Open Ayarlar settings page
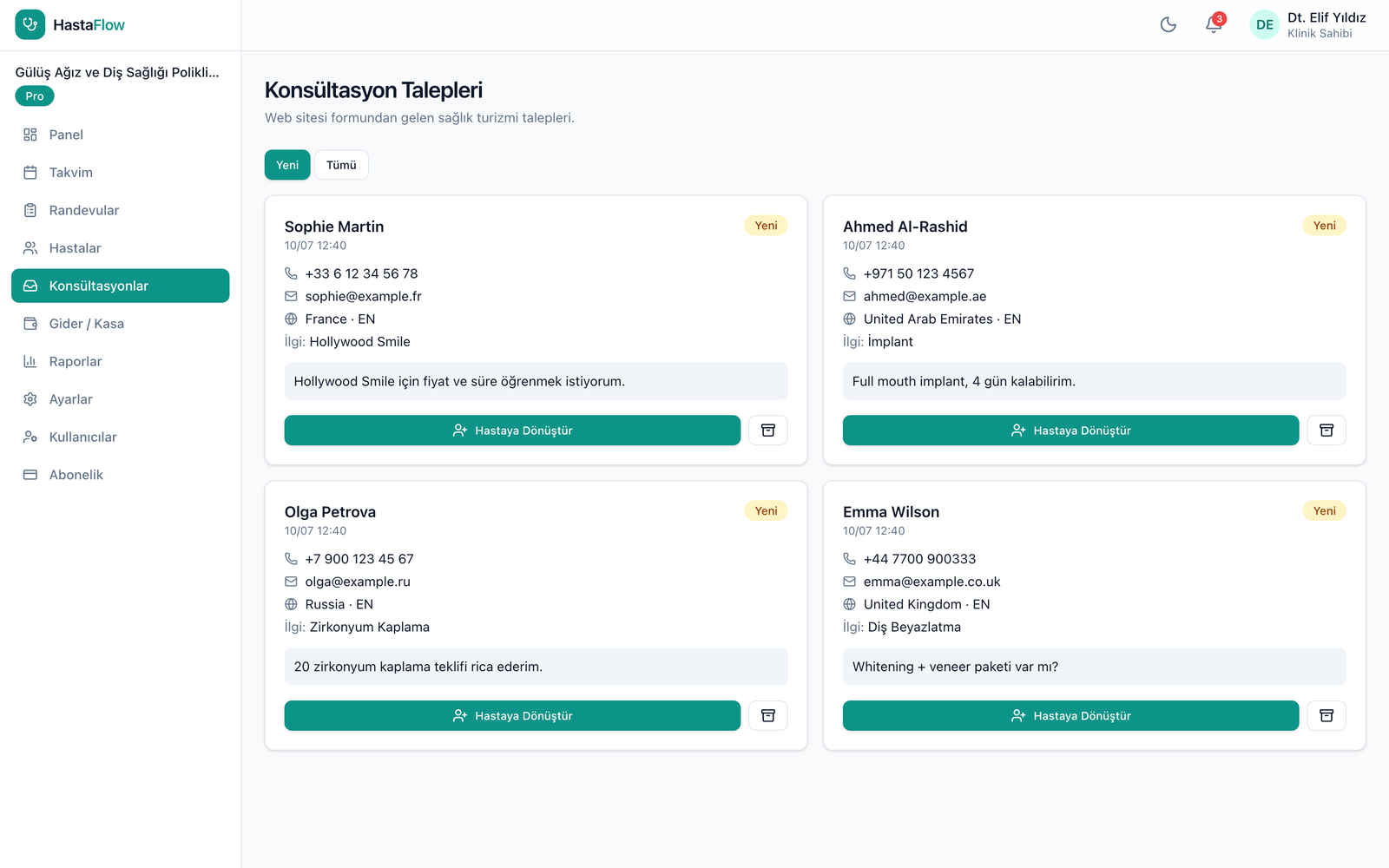Viewport: 1389px width, 868px height. click(121, 399)
